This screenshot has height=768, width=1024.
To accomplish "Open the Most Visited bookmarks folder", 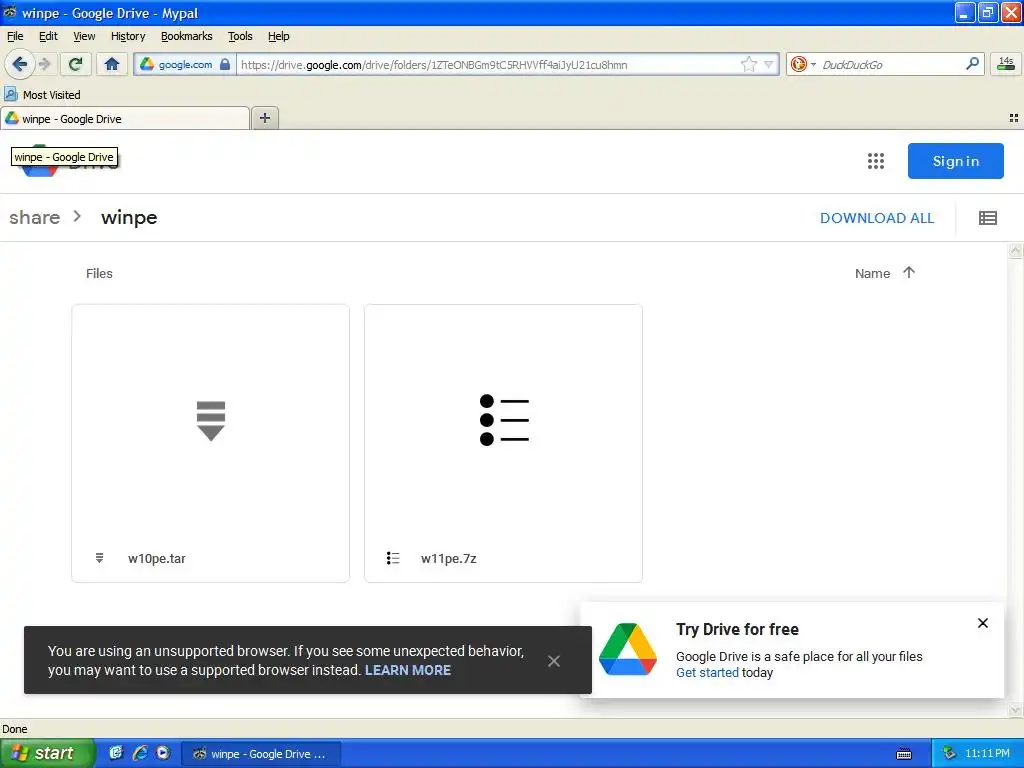I will [x=42, y=95].
